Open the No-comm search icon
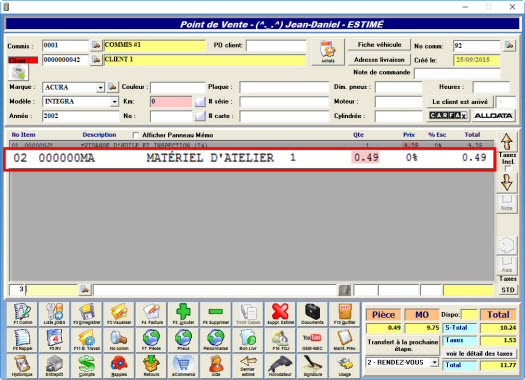Image resolution: width=525 pixels, height=380 pixels. coord(119,340)
